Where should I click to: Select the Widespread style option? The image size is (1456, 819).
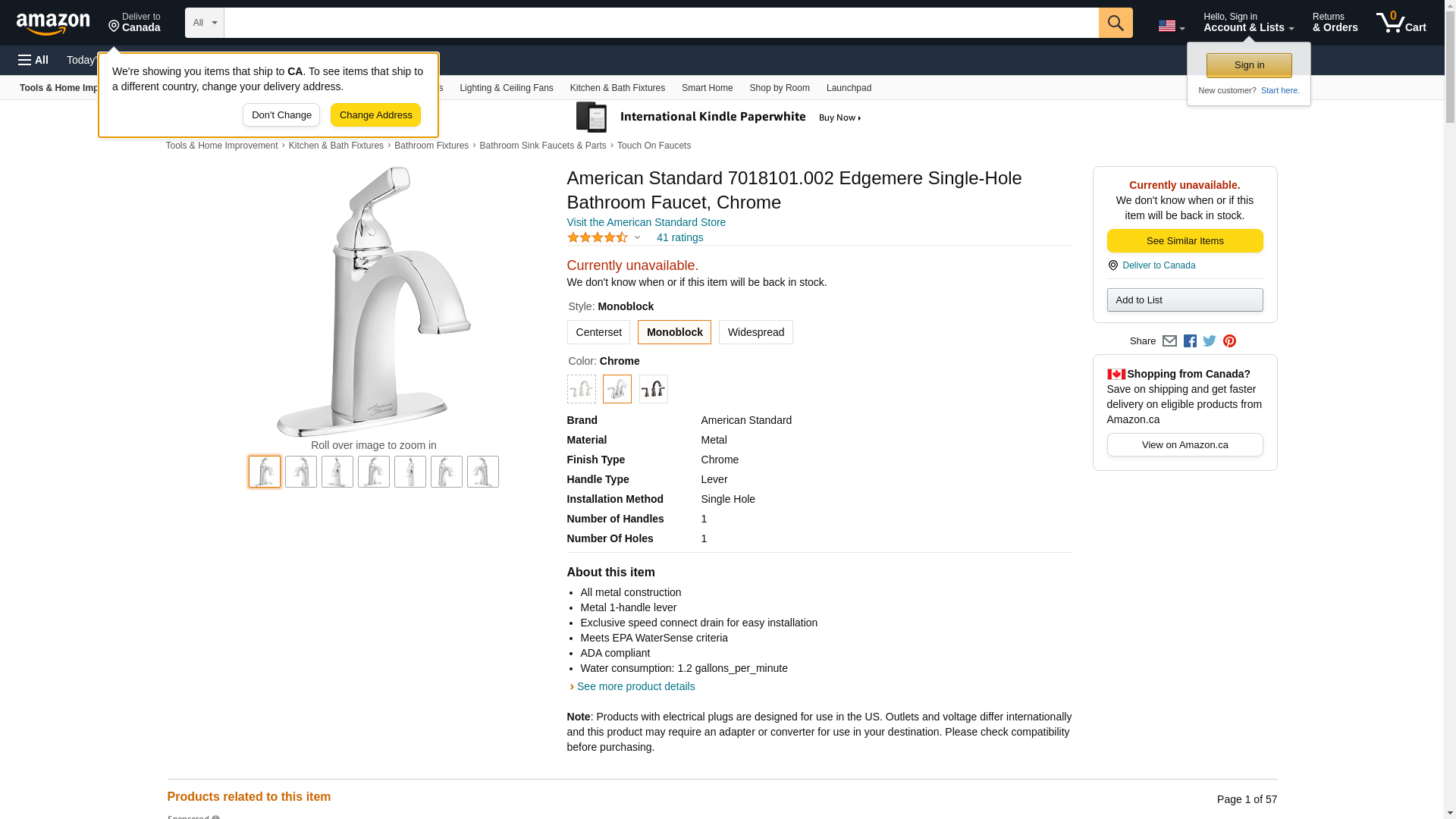[755, 332]
